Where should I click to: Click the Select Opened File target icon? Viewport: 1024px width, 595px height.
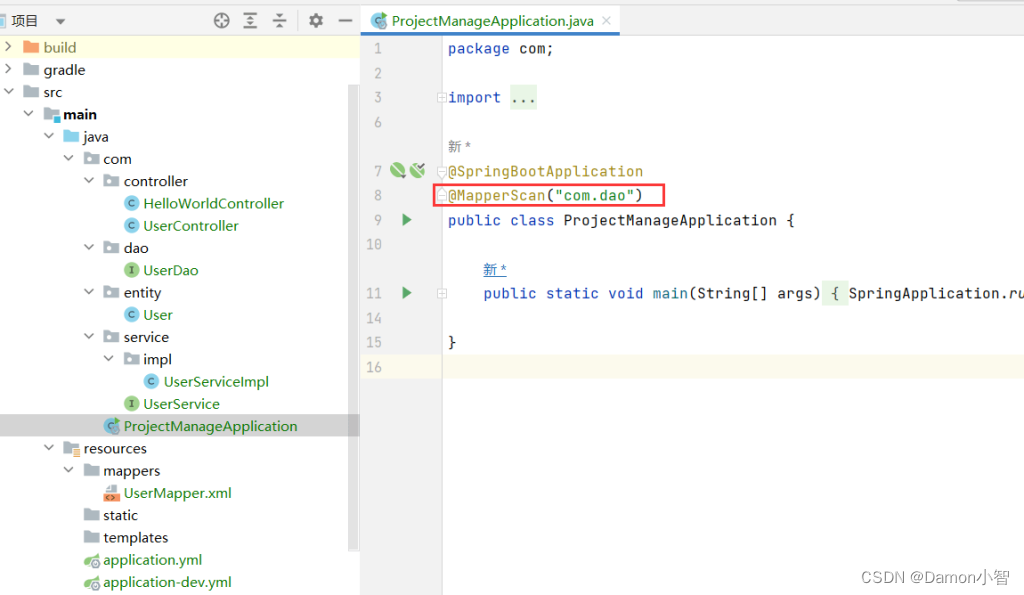(220, 20)
